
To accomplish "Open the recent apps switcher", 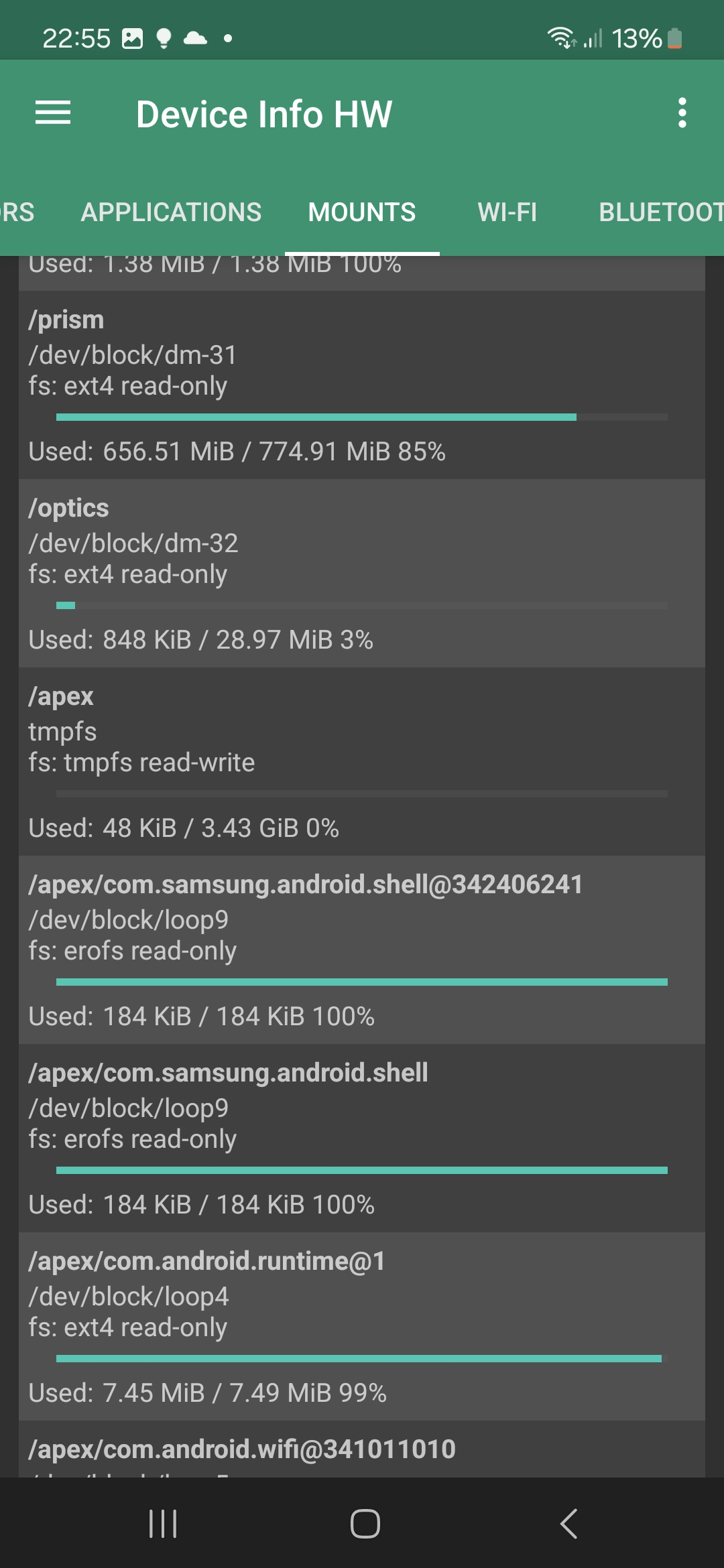I will tap(163, 1524).
